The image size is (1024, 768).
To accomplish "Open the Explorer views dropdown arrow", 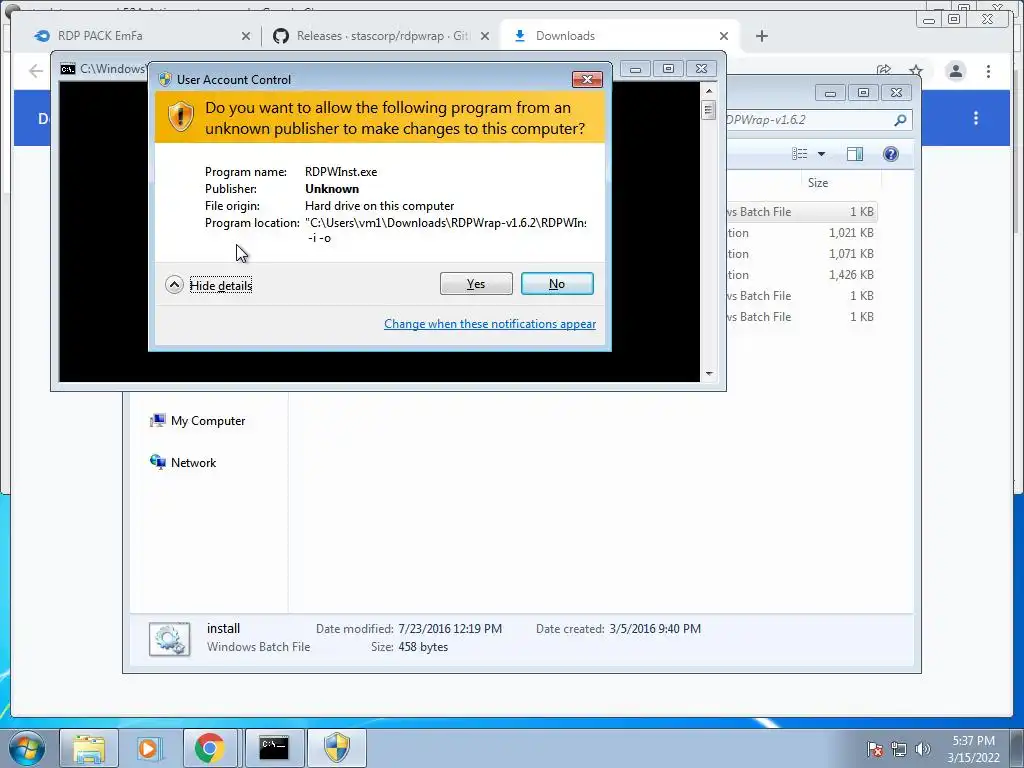I will [822, 154].
